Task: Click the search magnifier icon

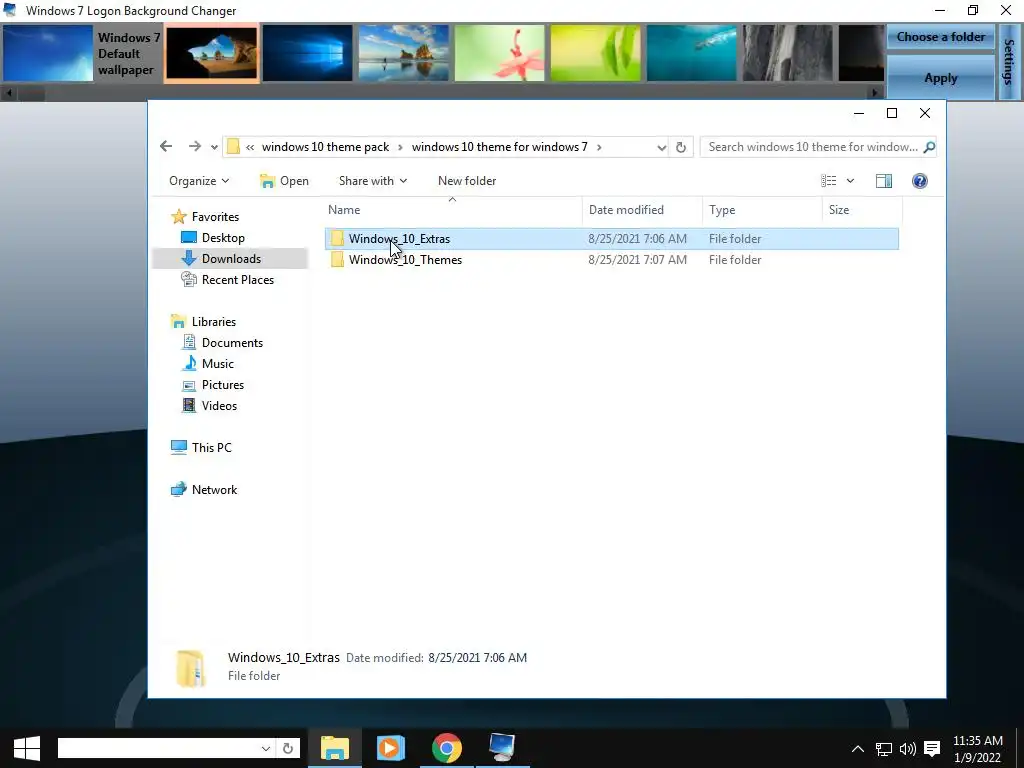Action: [x=929, y=147]
